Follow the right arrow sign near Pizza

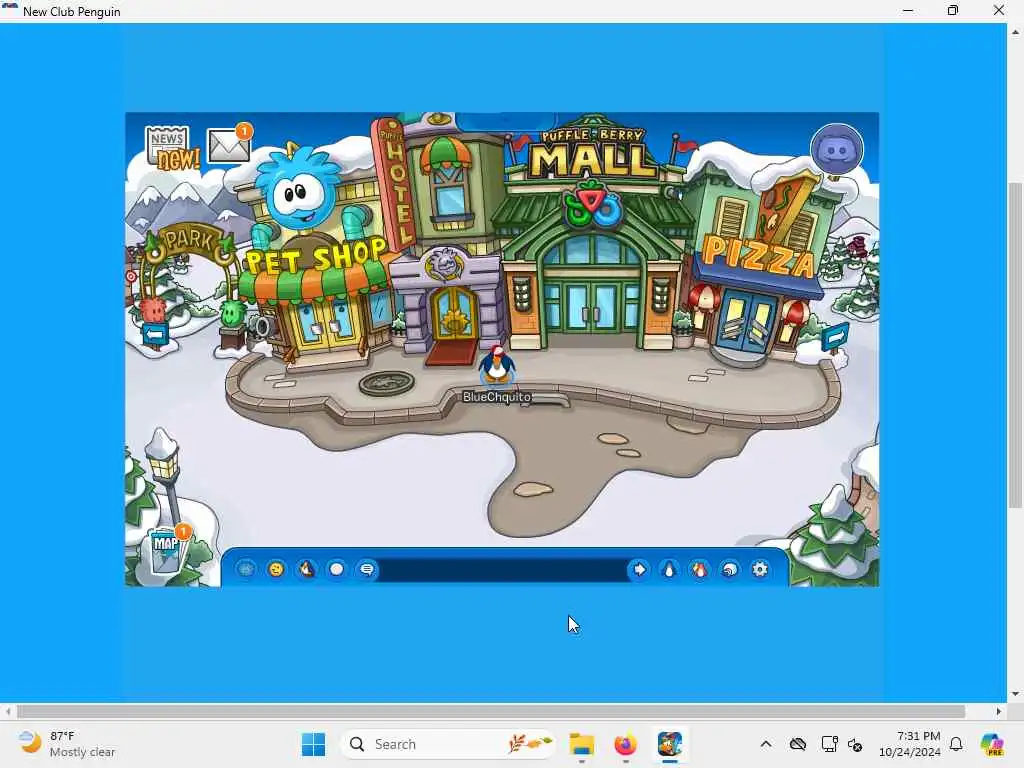[835, 337]
